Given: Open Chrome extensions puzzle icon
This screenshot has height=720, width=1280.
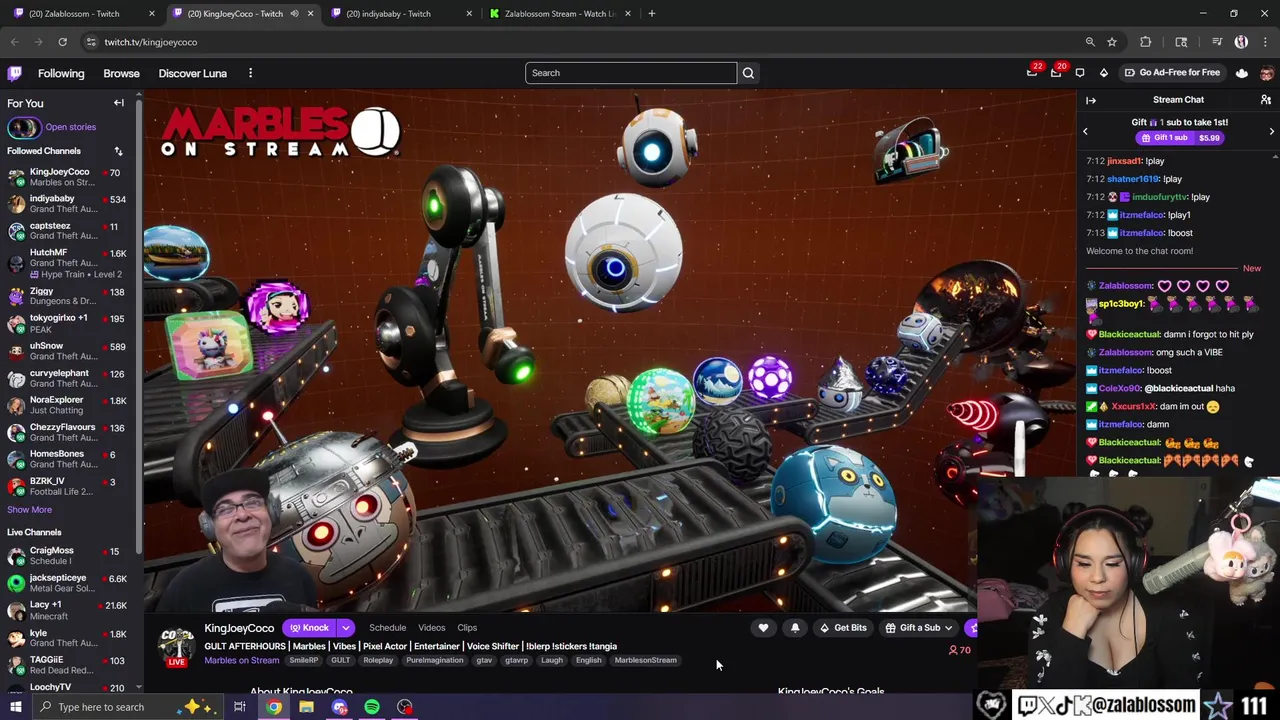Looking at the screenshot, I should [1146, 42].
